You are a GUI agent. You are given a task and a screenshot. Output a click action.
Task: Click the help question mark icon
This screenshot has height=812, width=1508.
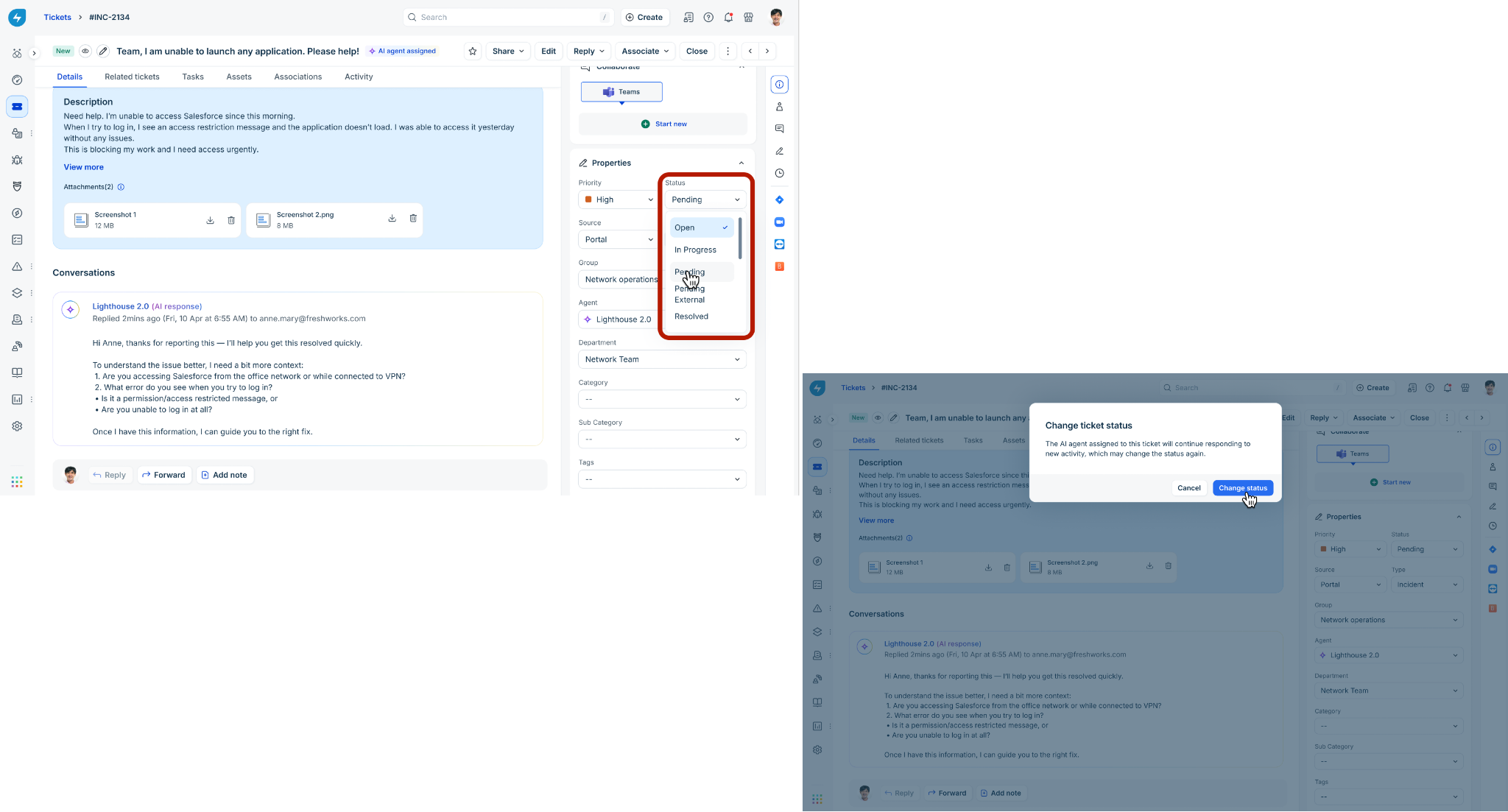(708, 18)
